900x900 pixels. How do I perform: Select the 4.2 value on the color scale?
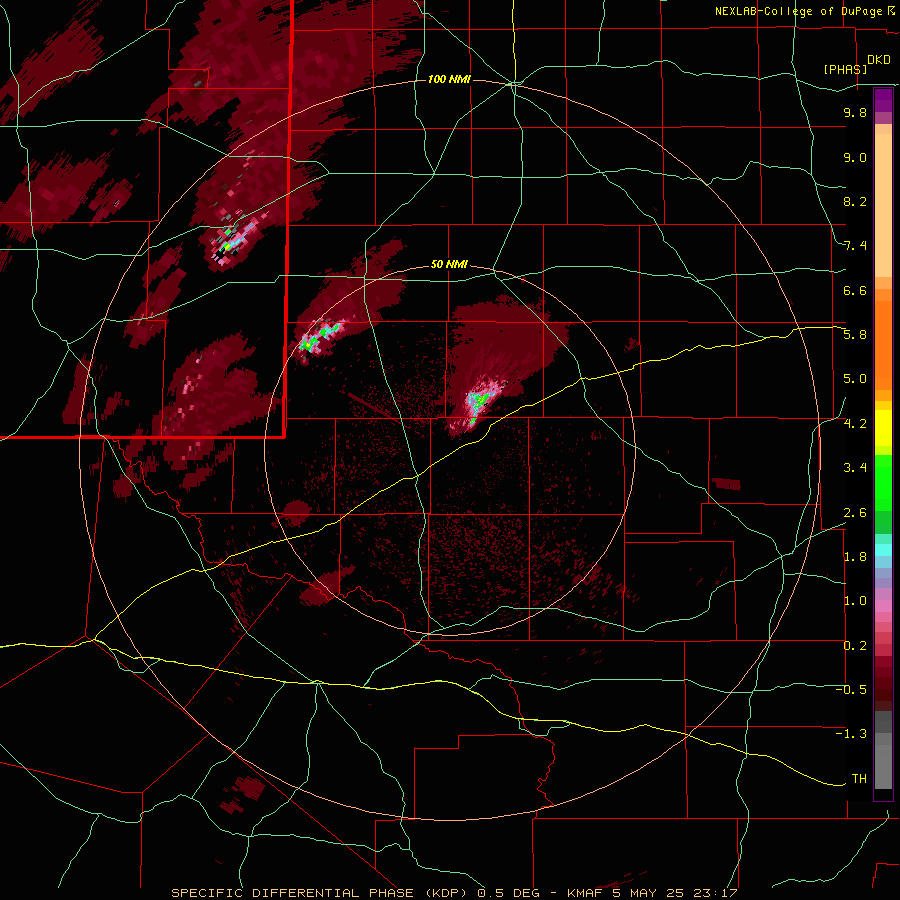coord(855,423)
